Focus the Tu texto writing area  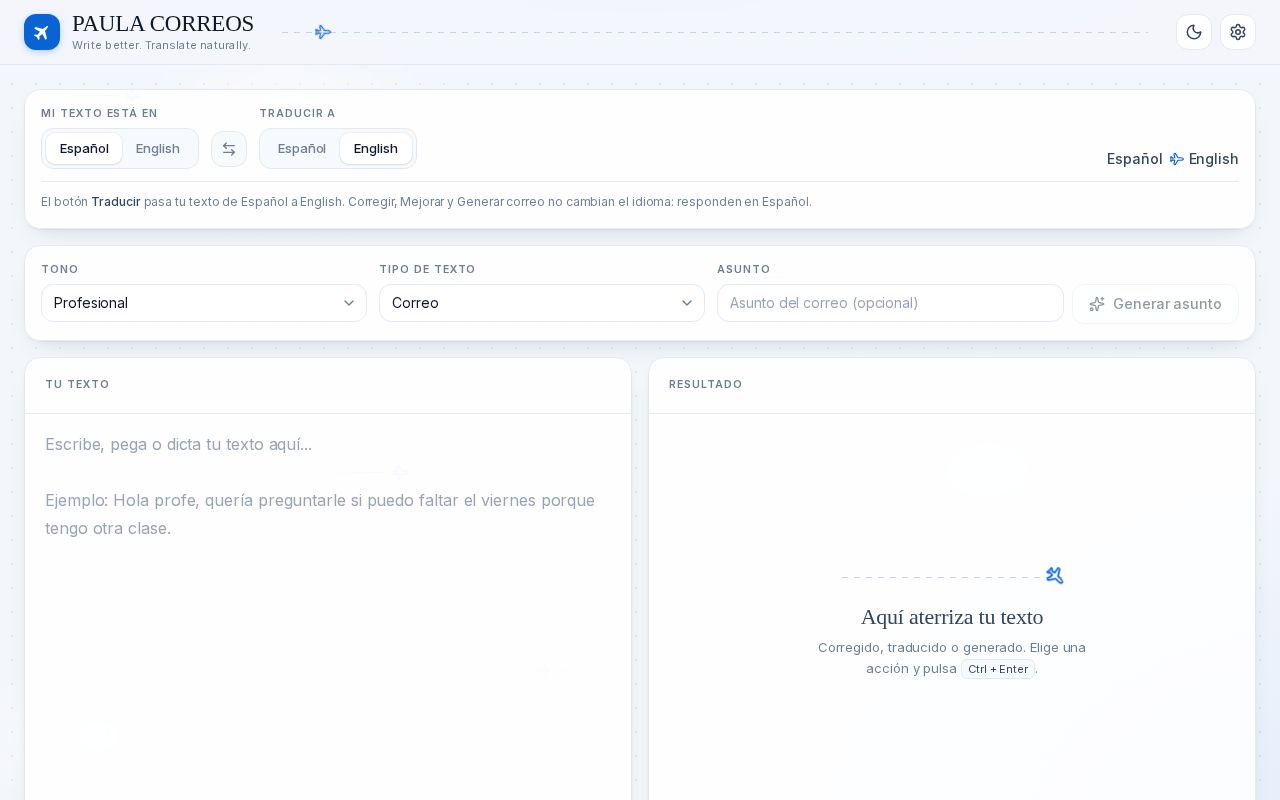tap(328, 606)
